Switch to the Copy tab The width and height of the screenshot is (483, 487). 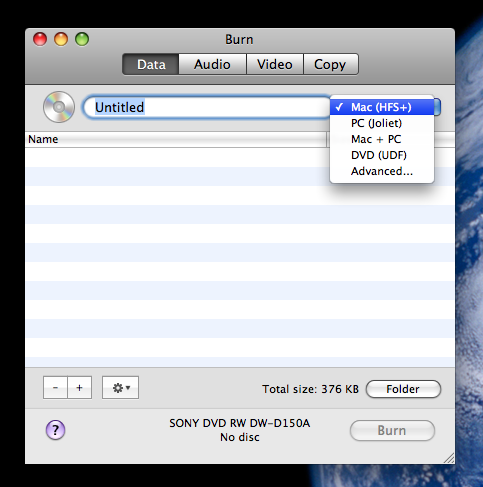[331, 64]
